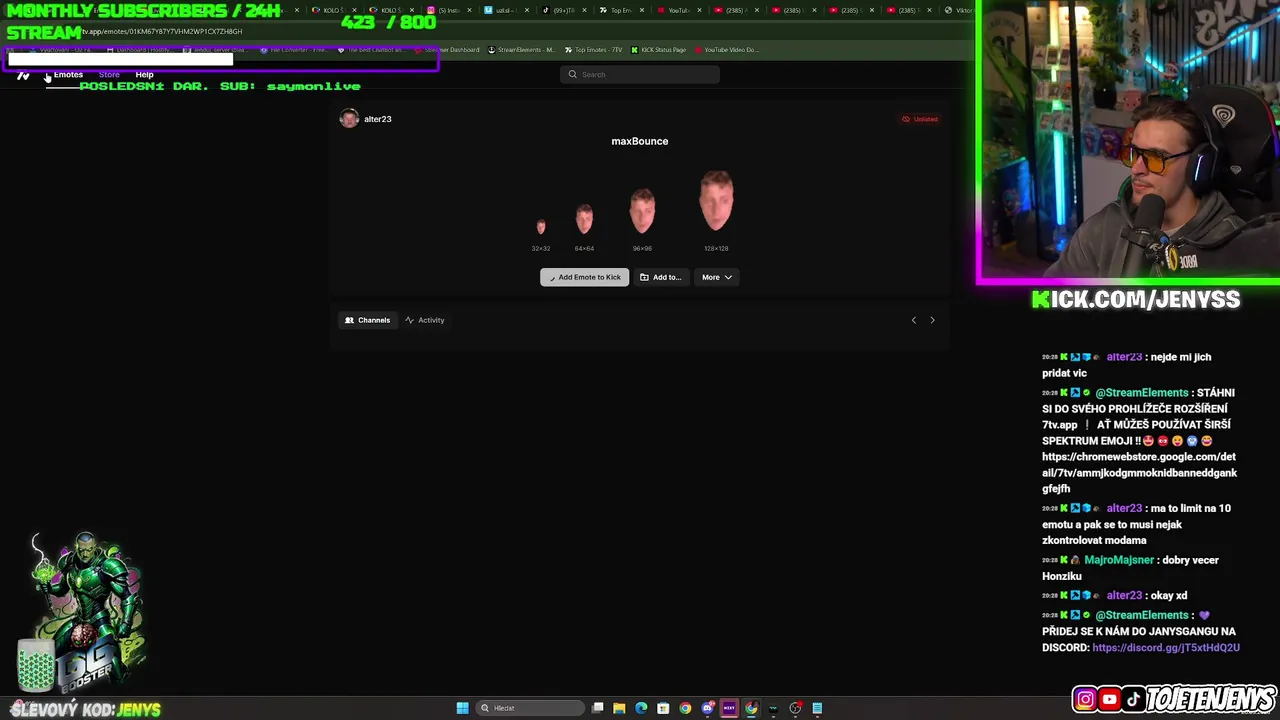The width and height of the screenshot is (1280, 720).
Task: Open the KICK Status Page bookmark
Action: [x=657, y=50]
